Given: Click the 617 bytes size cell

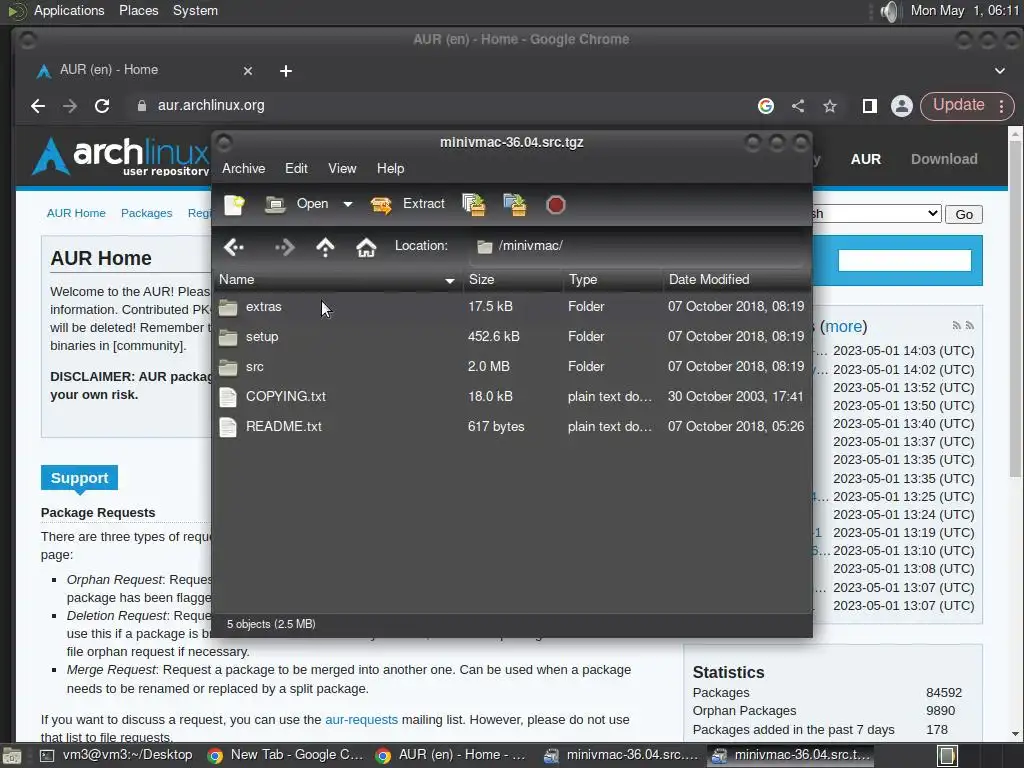Looking at the screenshot, I should point(496,426).
